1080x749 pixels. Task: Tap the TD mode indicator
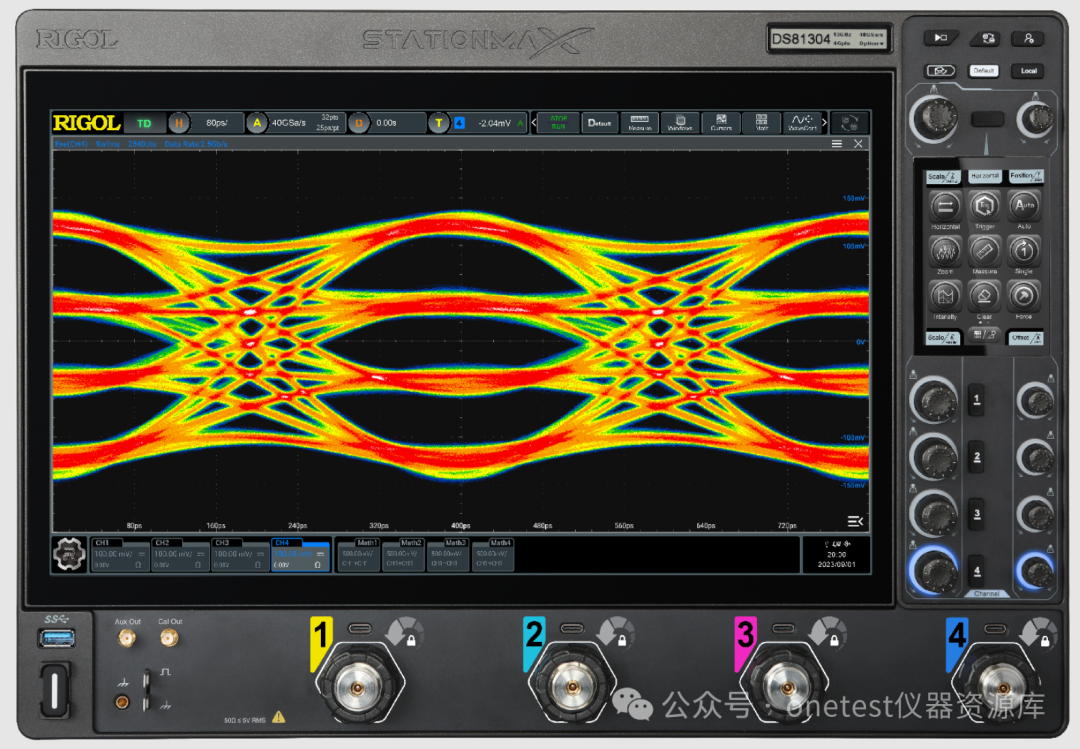[144, 123]
